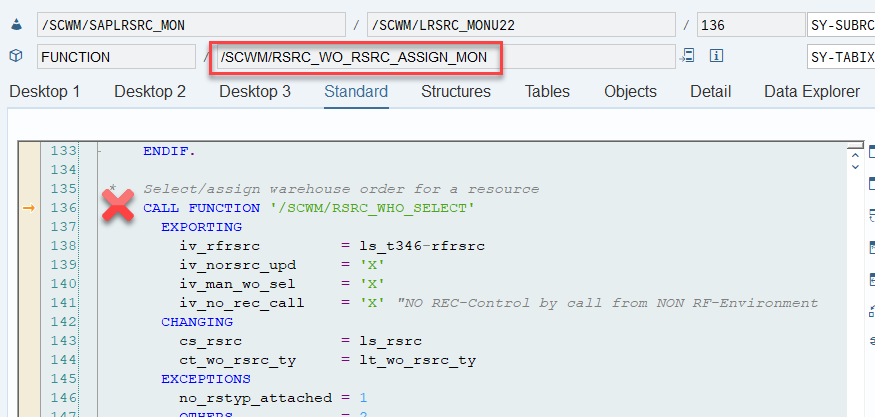The height and width of the screenshot is (417, 875).
Task: Click the variable lt_wo_rsrc_ty
Action: 417,360
